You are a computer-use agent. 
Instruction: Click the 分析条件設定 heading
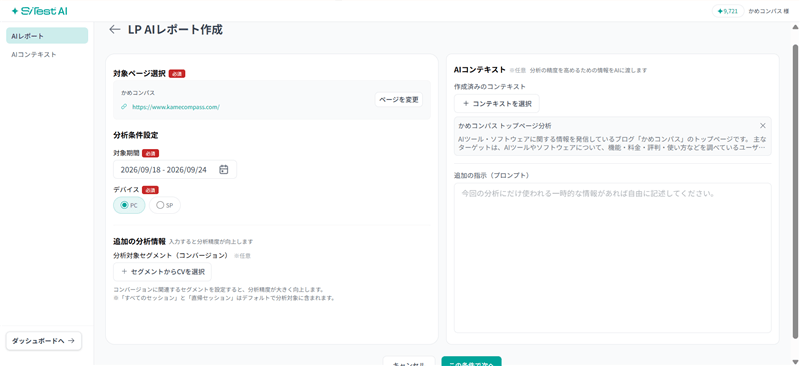[136, 136]
